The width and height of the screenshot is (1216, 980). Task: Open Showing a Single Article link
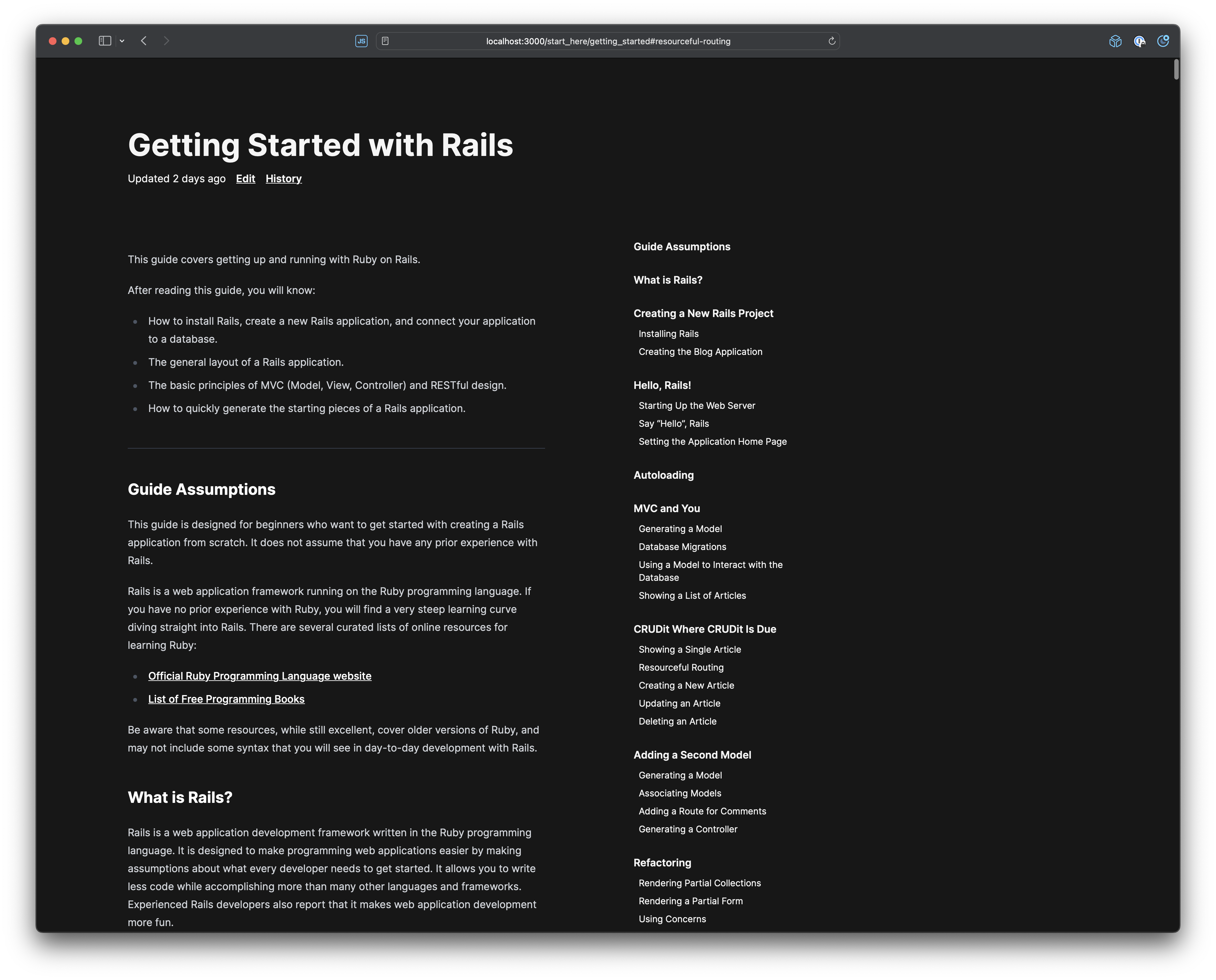tap(690, 649)
